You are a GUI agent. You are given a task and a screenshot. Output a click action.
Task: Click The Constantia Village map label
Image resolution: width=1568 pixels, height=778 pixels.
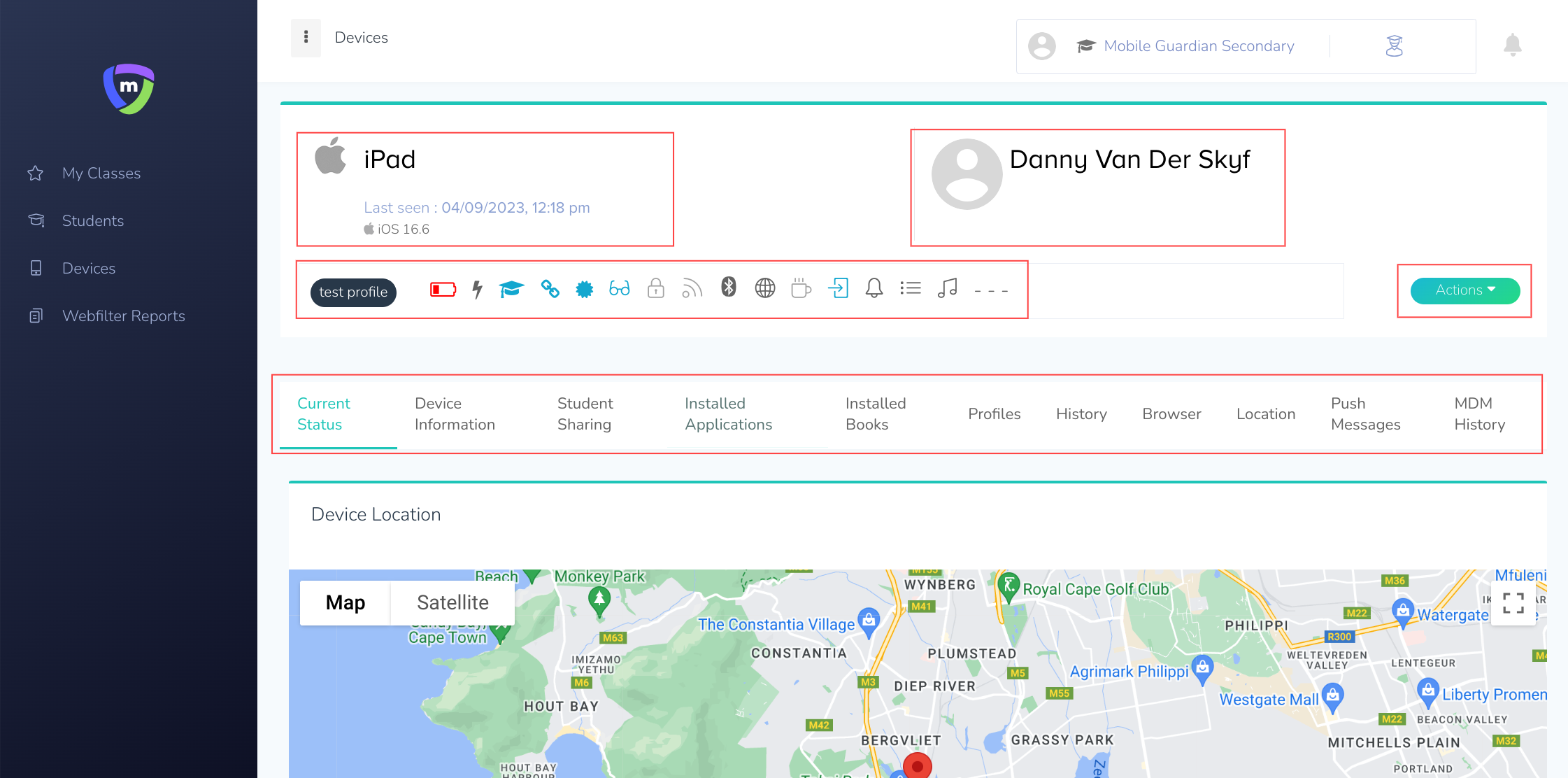[776, 624]
